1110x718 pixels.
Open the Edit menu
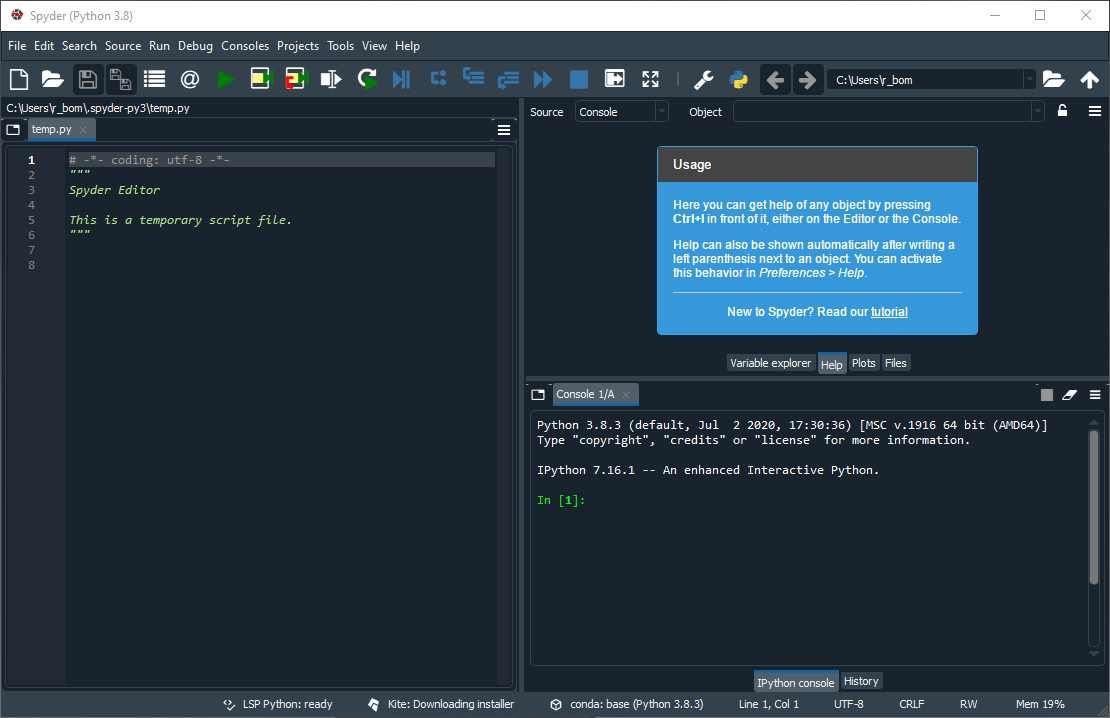point(44,46)
